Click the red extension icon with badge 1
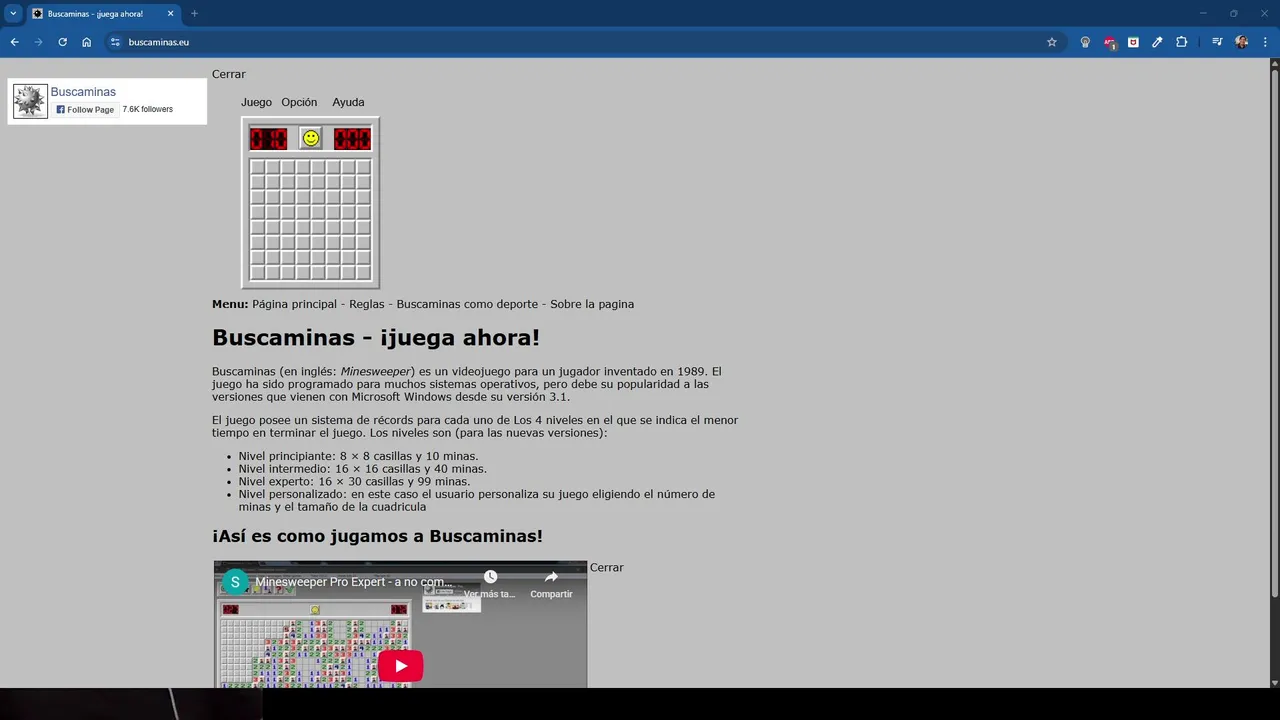 coord(1109,42)
